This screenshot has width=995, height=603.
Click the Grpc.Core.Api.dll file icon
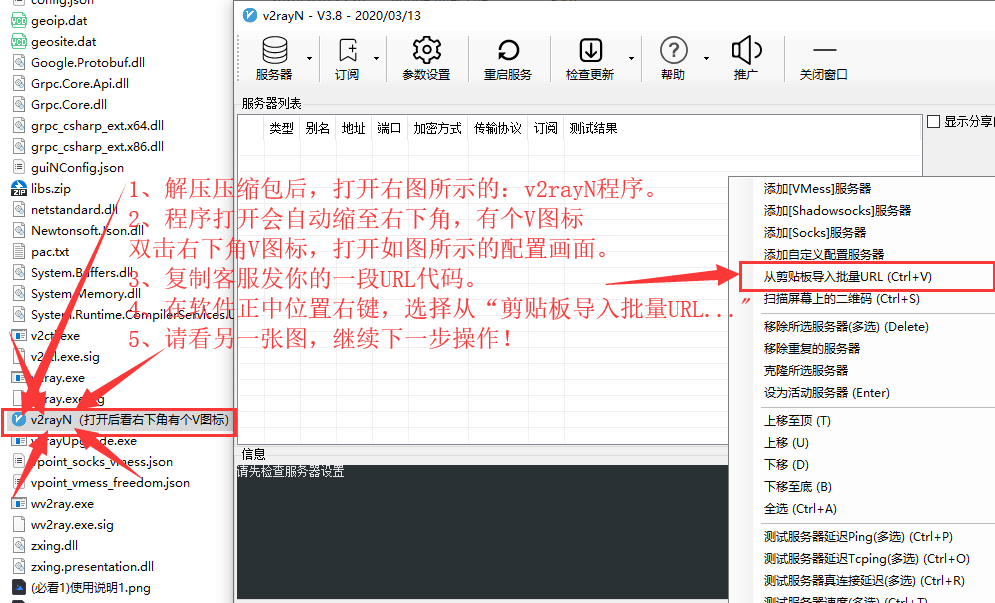click(18, 84)
